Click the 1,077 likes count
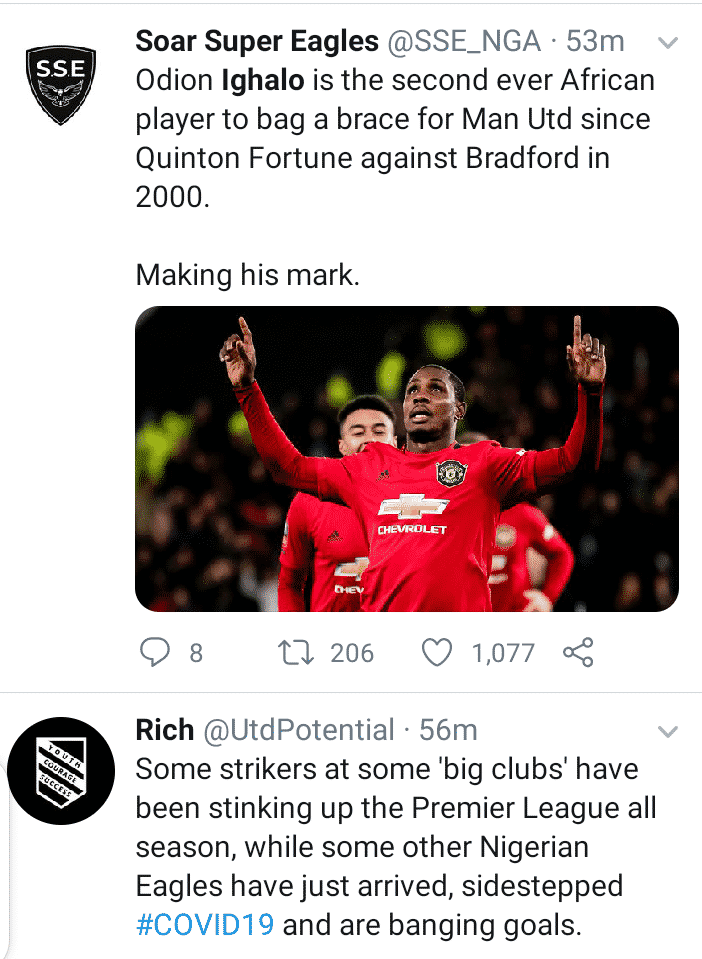This screenshot has width=702, height=959. pos(503,653)
